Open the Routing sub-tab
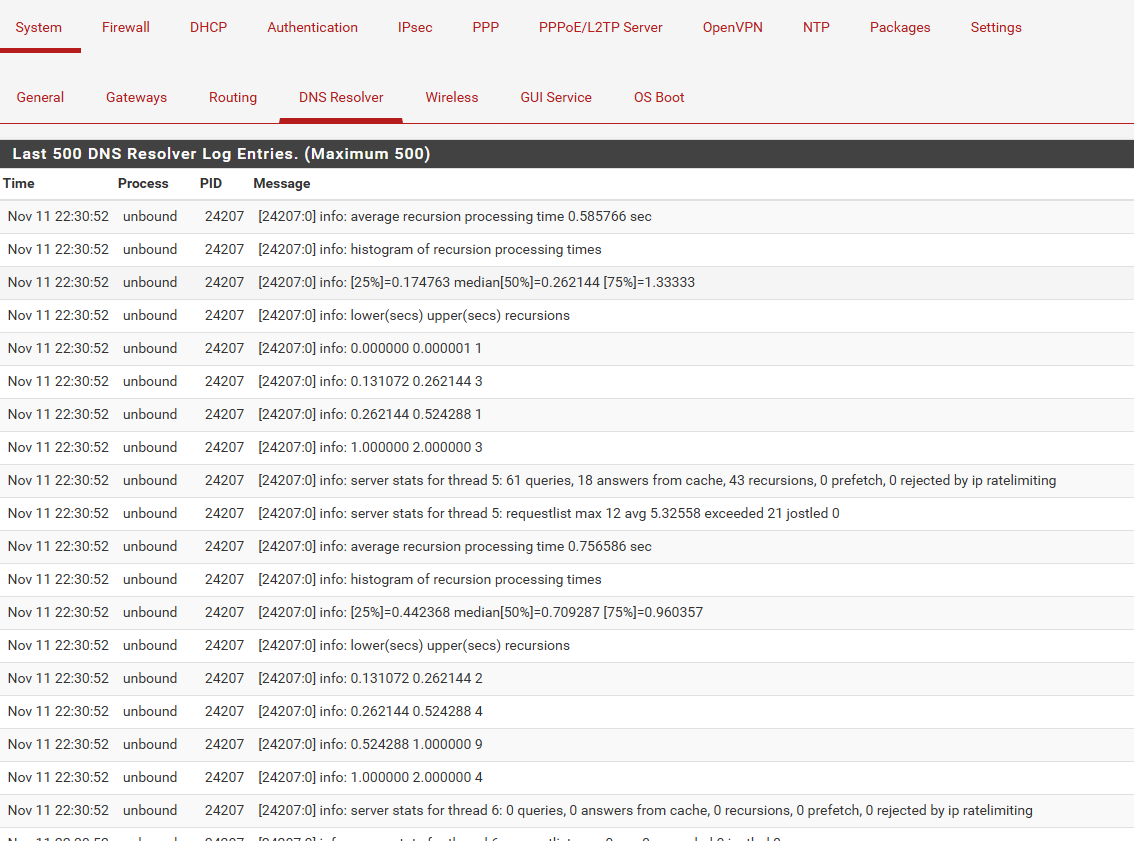The image size is (1134, 841). point(233,97)
